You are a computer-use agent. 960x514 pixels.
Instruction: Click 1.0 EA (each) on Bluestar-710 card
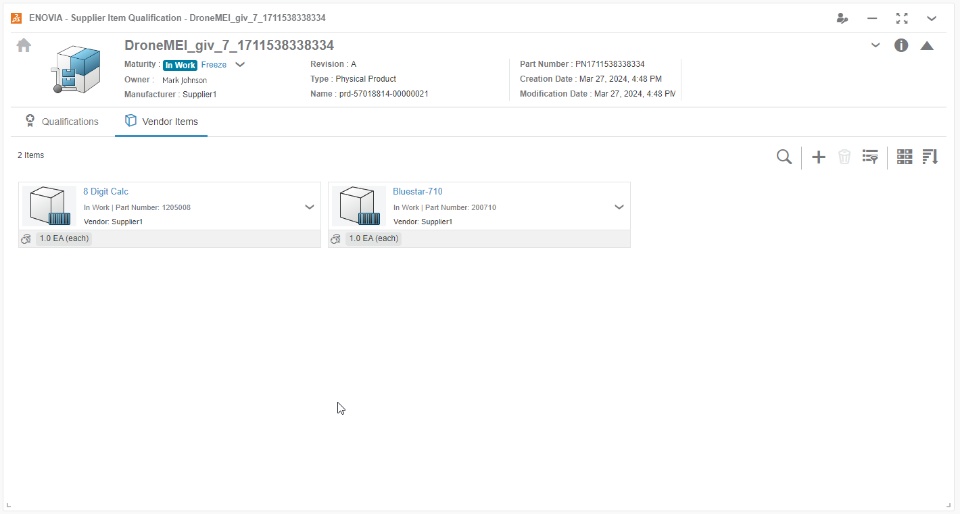coord(373,239)
